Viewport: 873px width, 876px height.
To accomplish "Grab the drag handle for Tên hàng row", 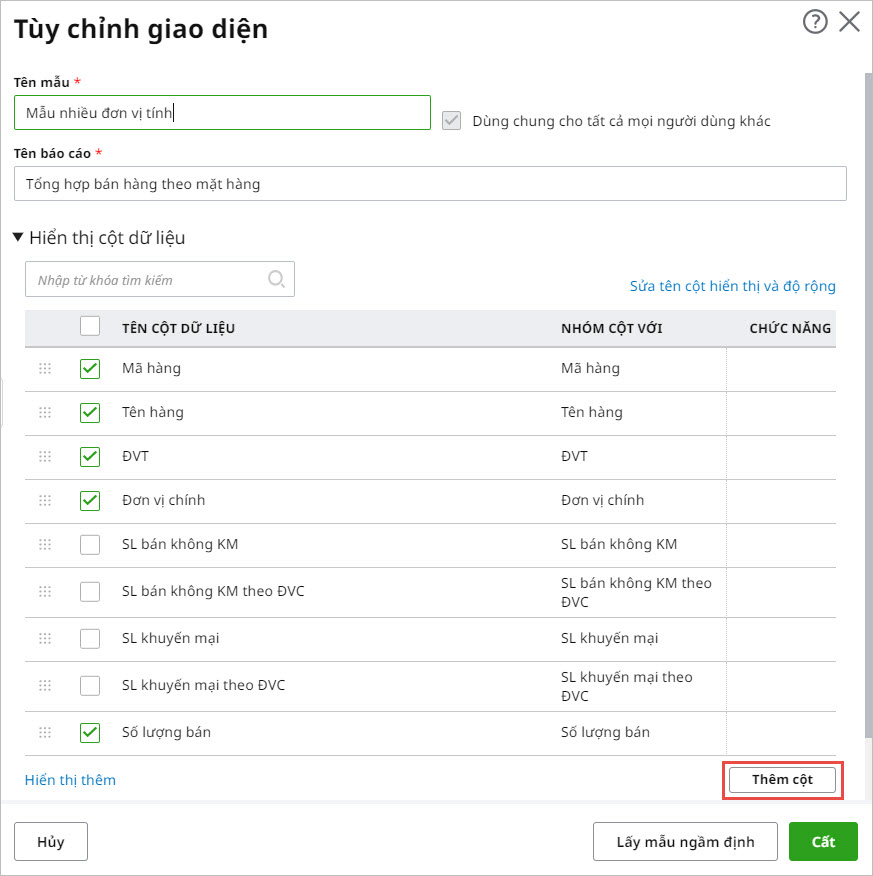I will 45,413.
